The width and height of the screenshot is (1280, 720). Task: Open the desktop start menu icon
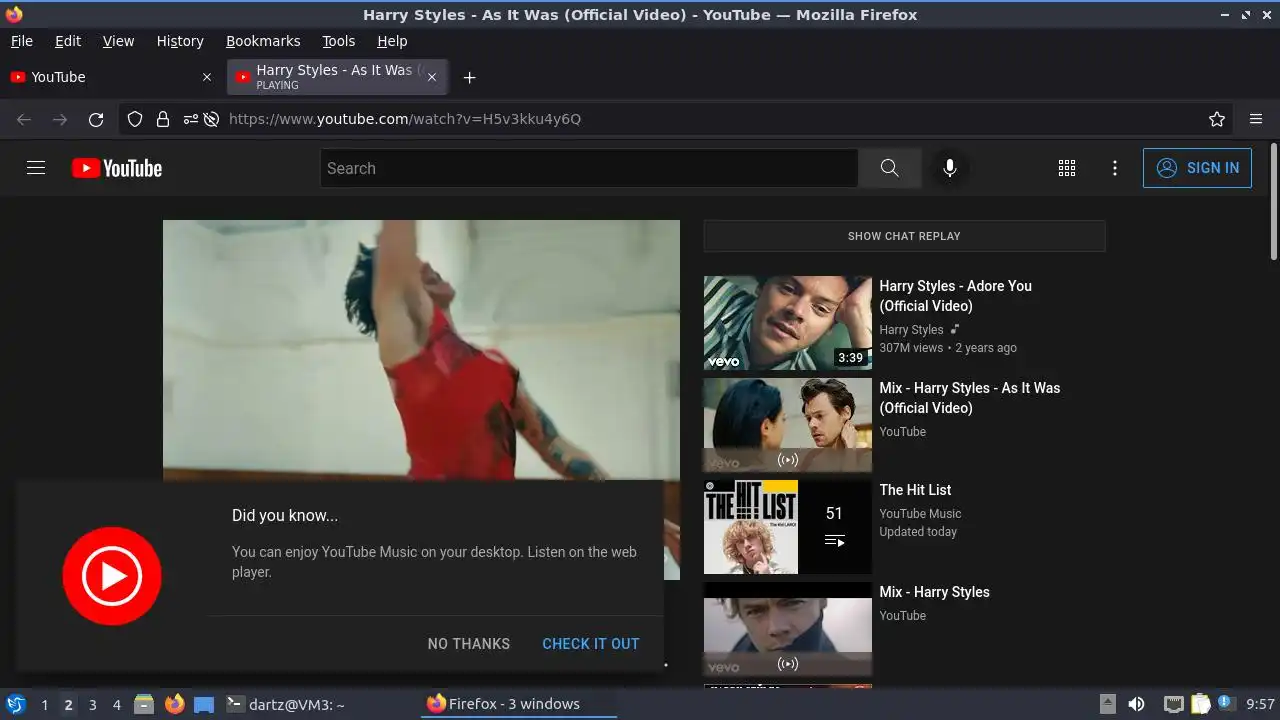click(x=15, y=704)
